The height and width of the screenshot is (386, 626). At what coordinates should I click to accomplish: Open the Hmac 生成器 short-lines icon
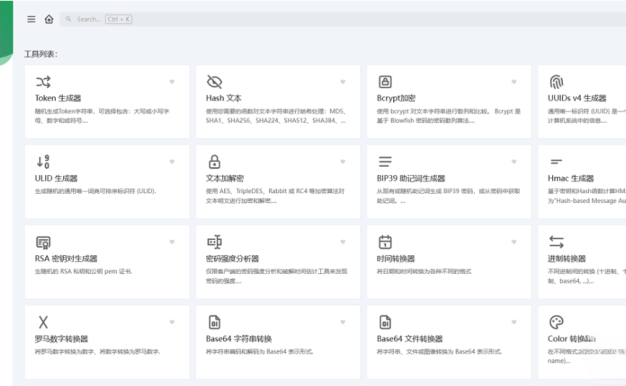tap(556, 162)
